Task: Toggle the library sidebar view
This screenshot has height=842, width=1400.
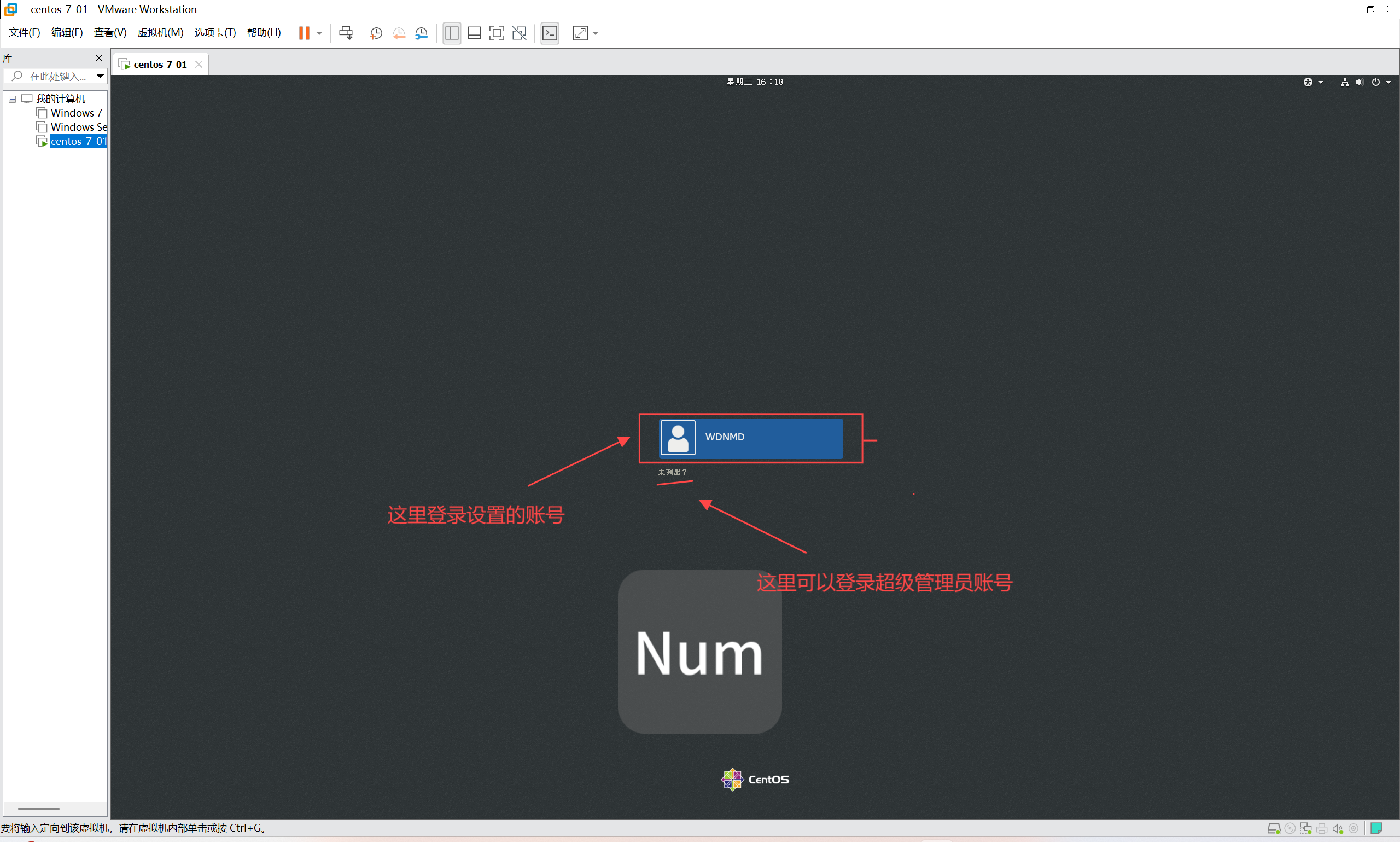Action: (452, 33)
